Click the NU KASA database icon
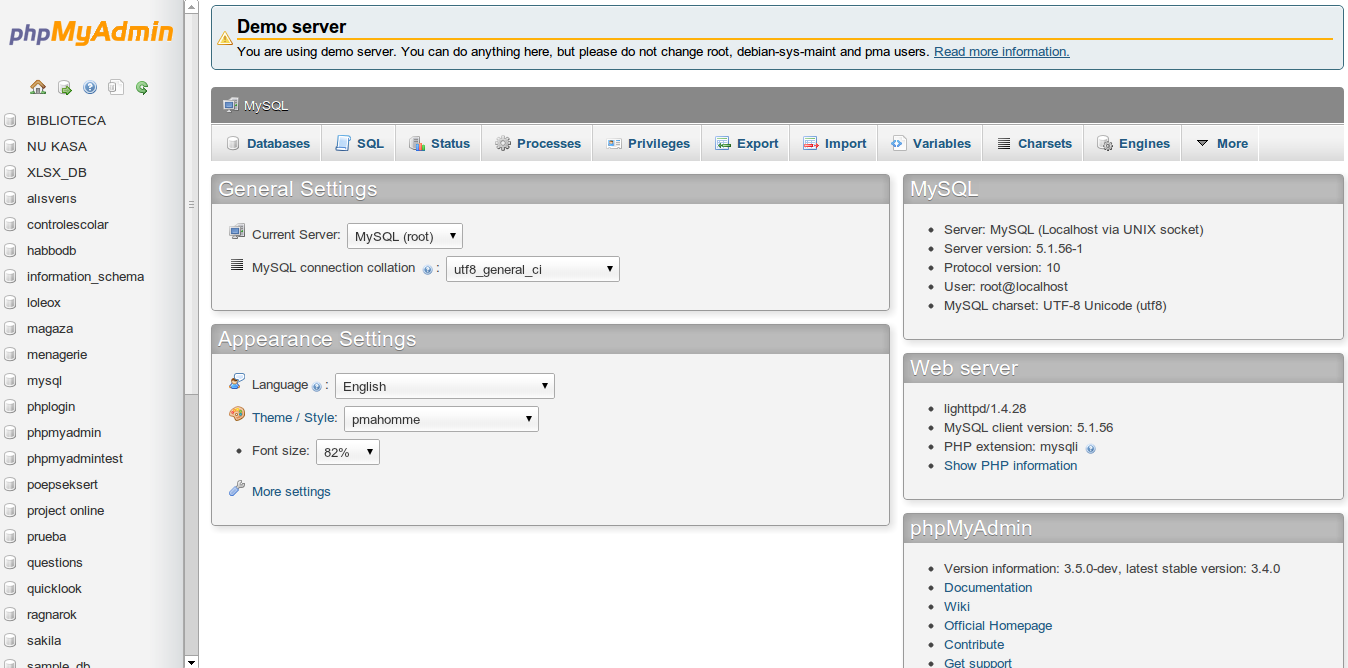Viewport: 1348px width, 668px height. (x=10, y=147)
